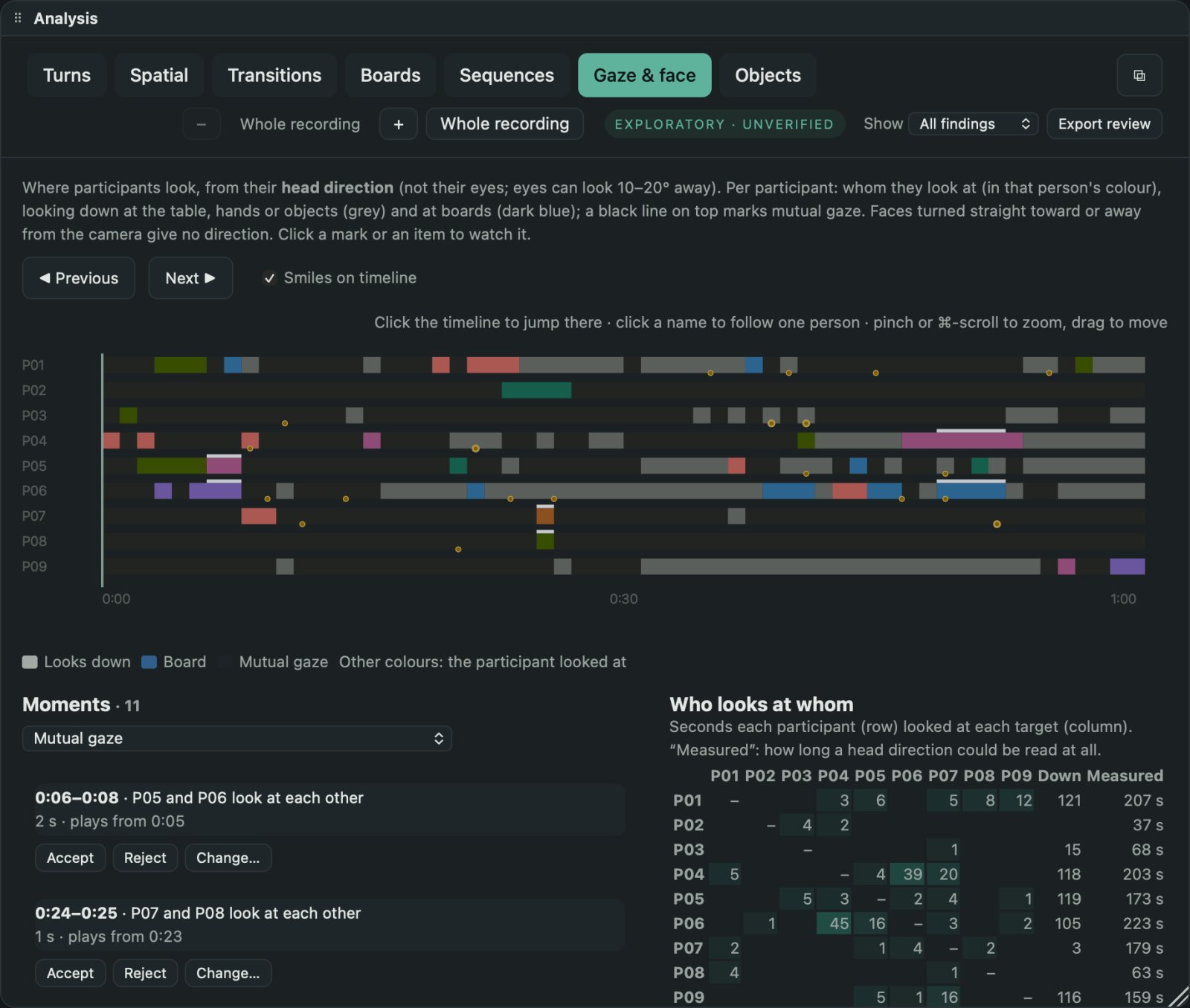Open the Objects tab
Screen dimensions: 1190x1008
pyautogui.click(x=768, y=75)
